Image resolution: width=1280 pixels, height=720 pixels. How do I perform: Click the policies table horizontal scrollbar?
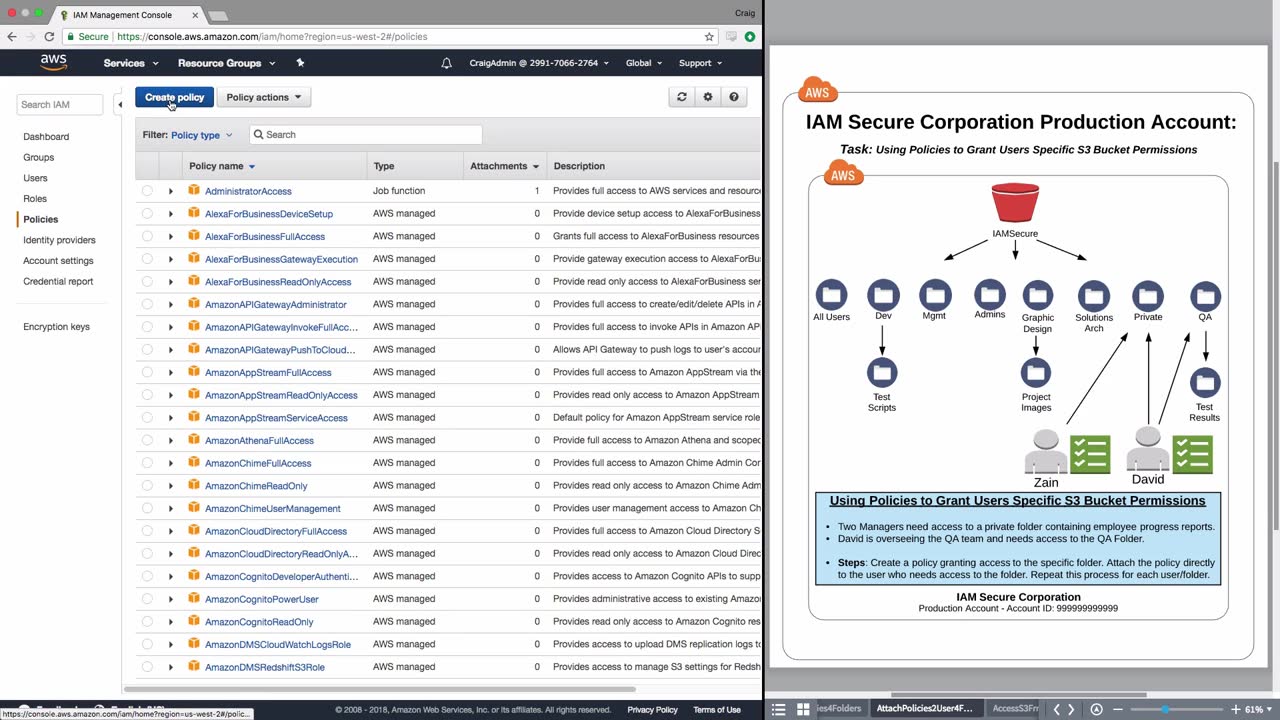(x=380, y=688)
